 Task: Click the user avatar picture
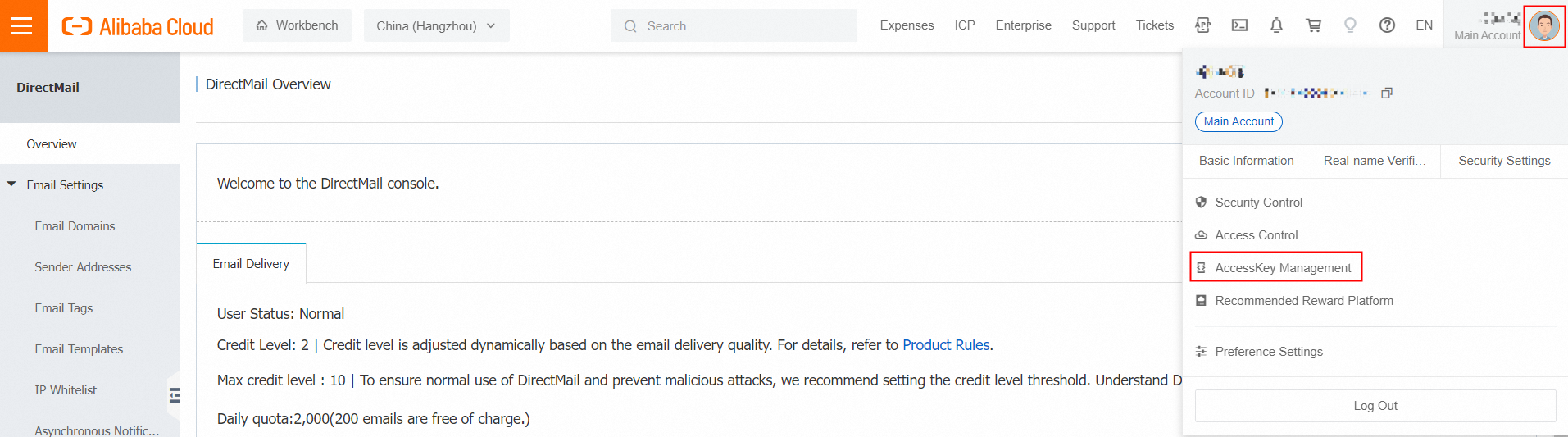(1544, 26)
